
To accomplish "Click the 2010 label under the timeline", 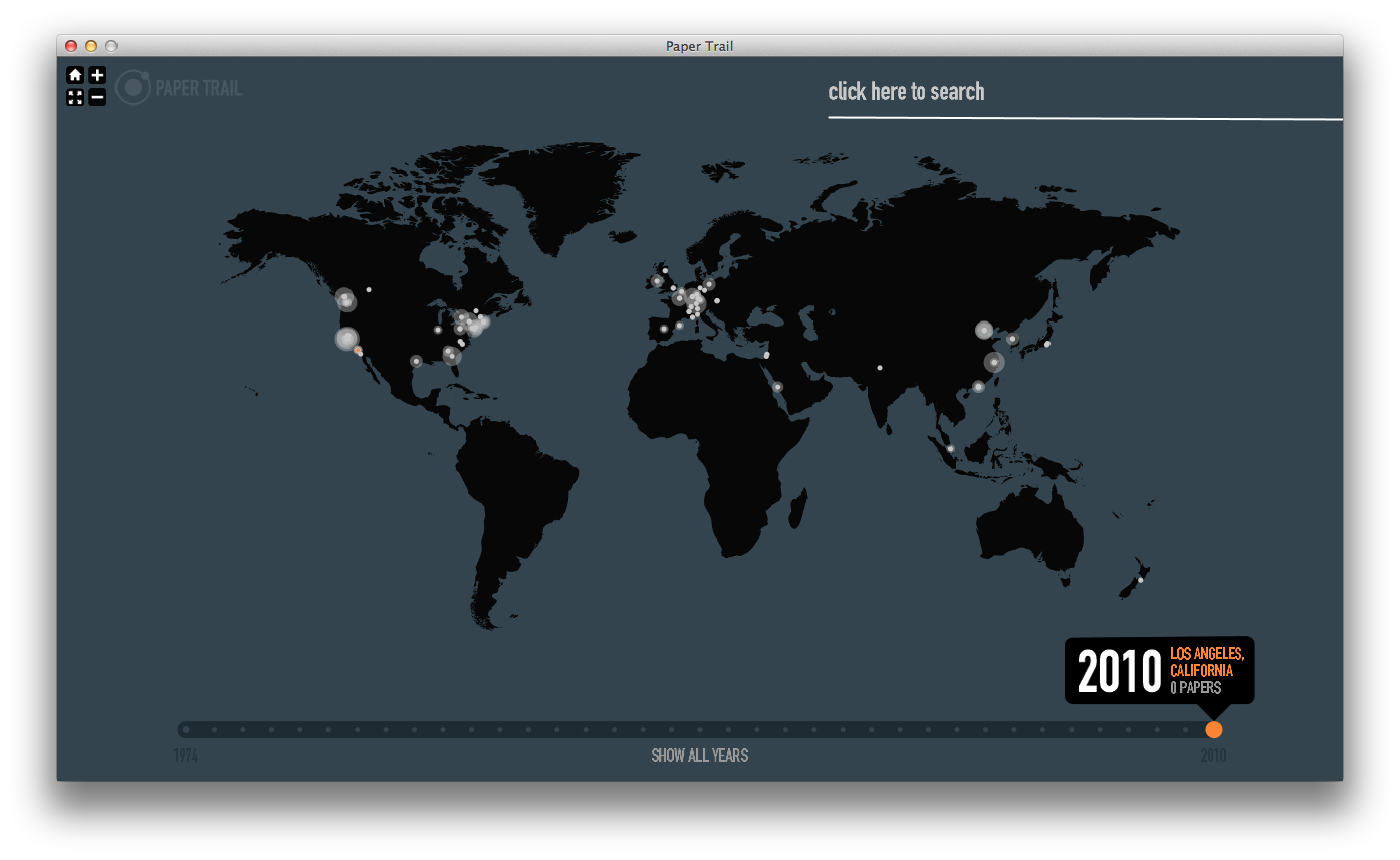I will [1214, 756].
